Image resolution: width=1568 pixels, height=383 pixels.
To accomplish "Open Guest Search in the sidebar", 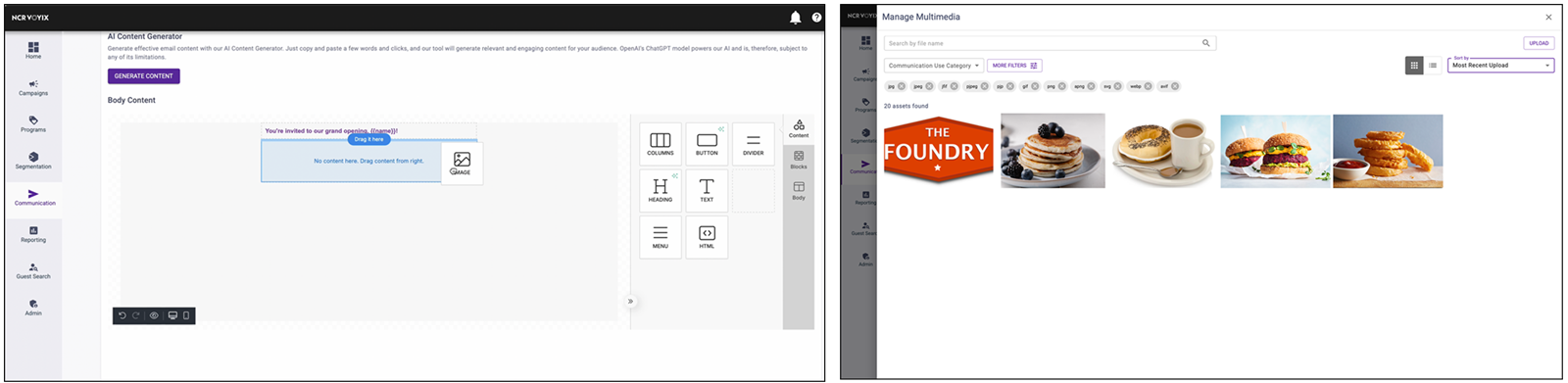I will coord(33,270).
